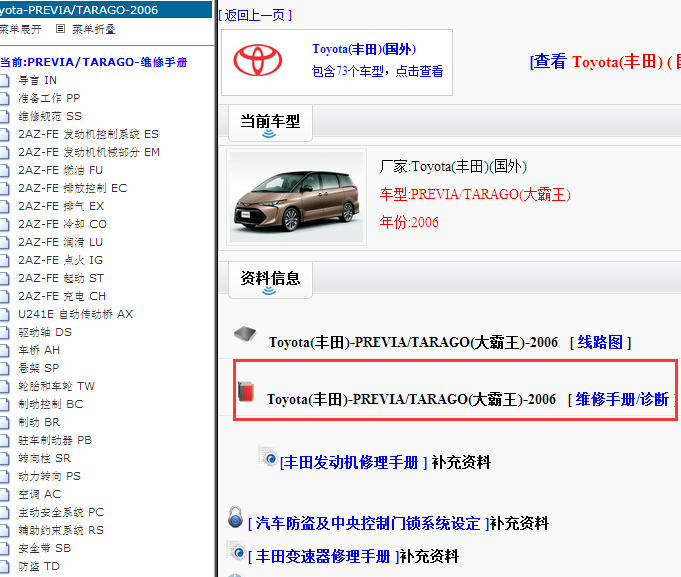
Task: Click the 查看 Toyota(丰田) link at top right
Action: click(x=605, y=62)
